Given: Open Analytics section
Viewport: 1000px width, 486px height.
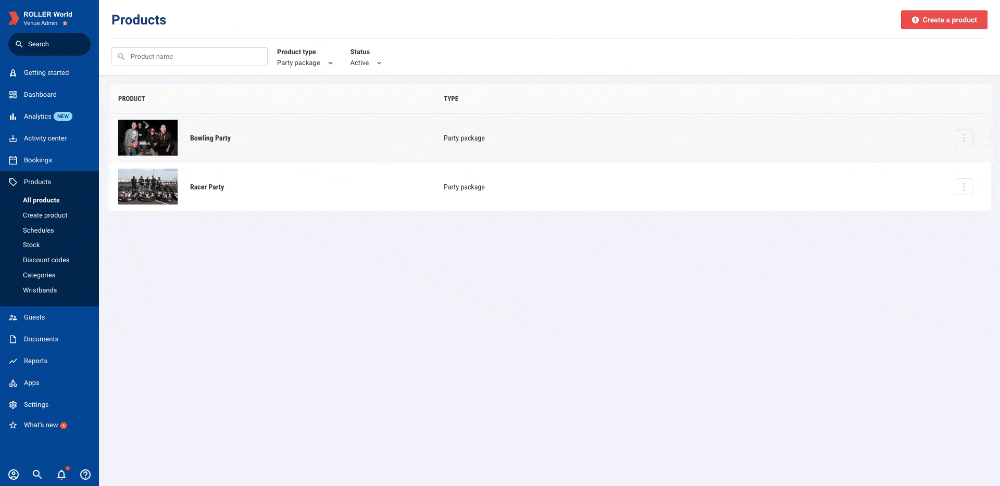Looking at the screenshot, I should (37, 117).
